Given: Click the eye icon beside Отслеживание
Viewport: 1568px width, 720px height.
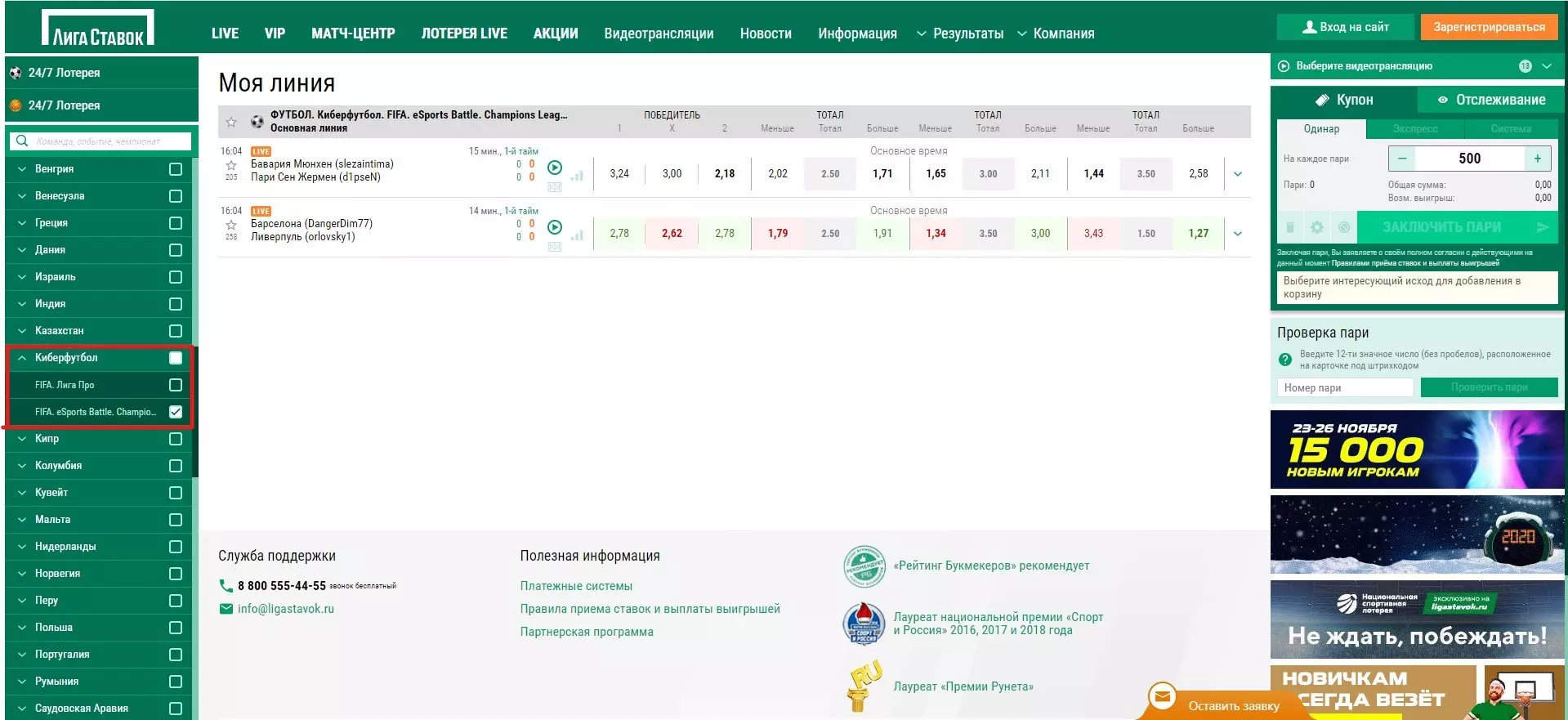Looking at the screenshot, I should pos(1443,100).
